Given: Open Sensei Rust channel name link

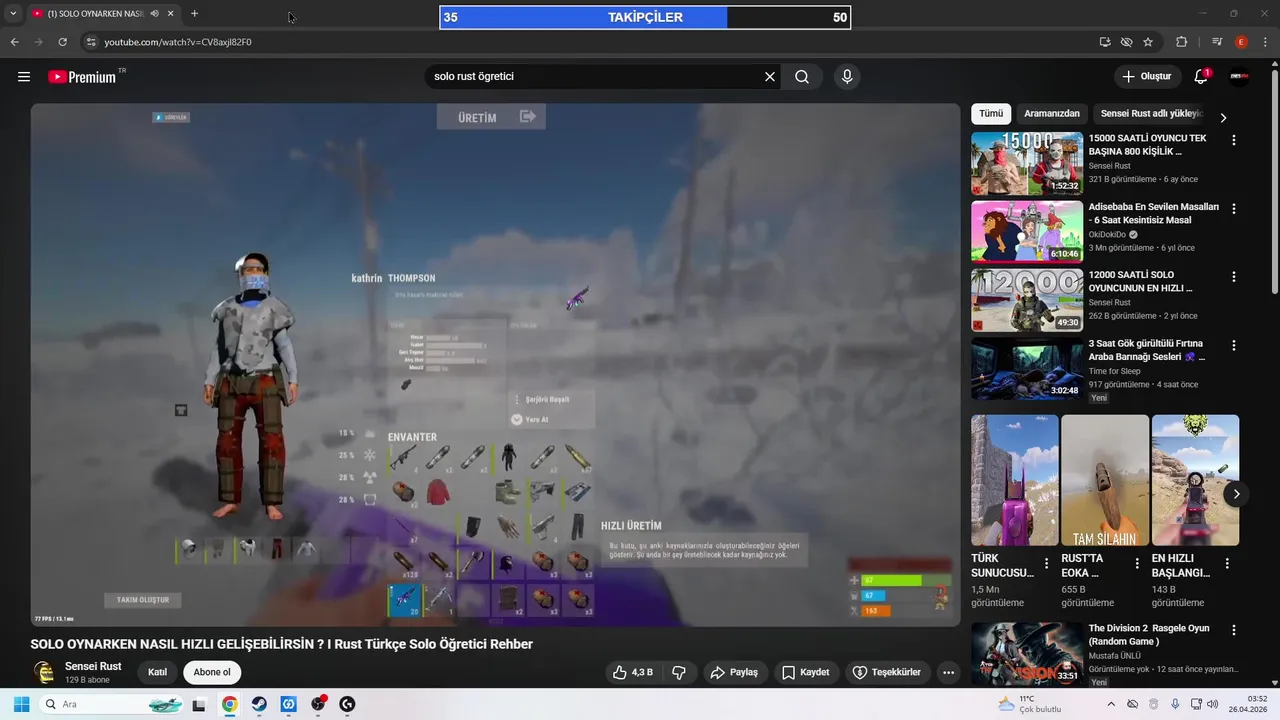Looking at the screenshot, I should [93, 666].
